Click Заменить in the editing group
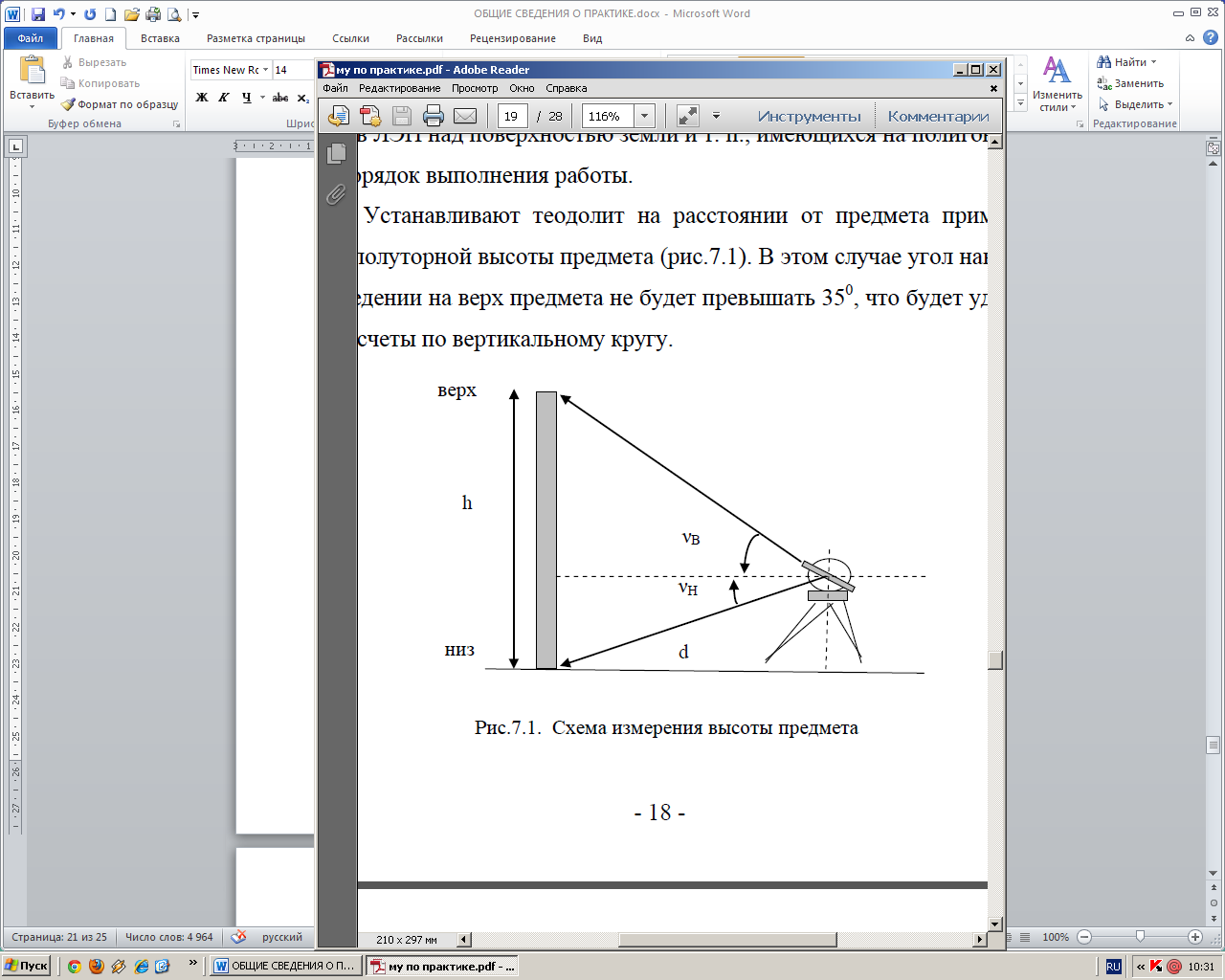Screen dimensions: 1225x980 [x=1130, y=83]
